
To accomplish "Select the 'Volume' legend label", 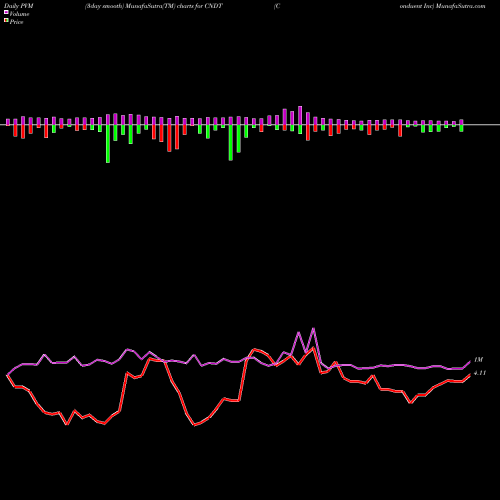I will point(19,14).
